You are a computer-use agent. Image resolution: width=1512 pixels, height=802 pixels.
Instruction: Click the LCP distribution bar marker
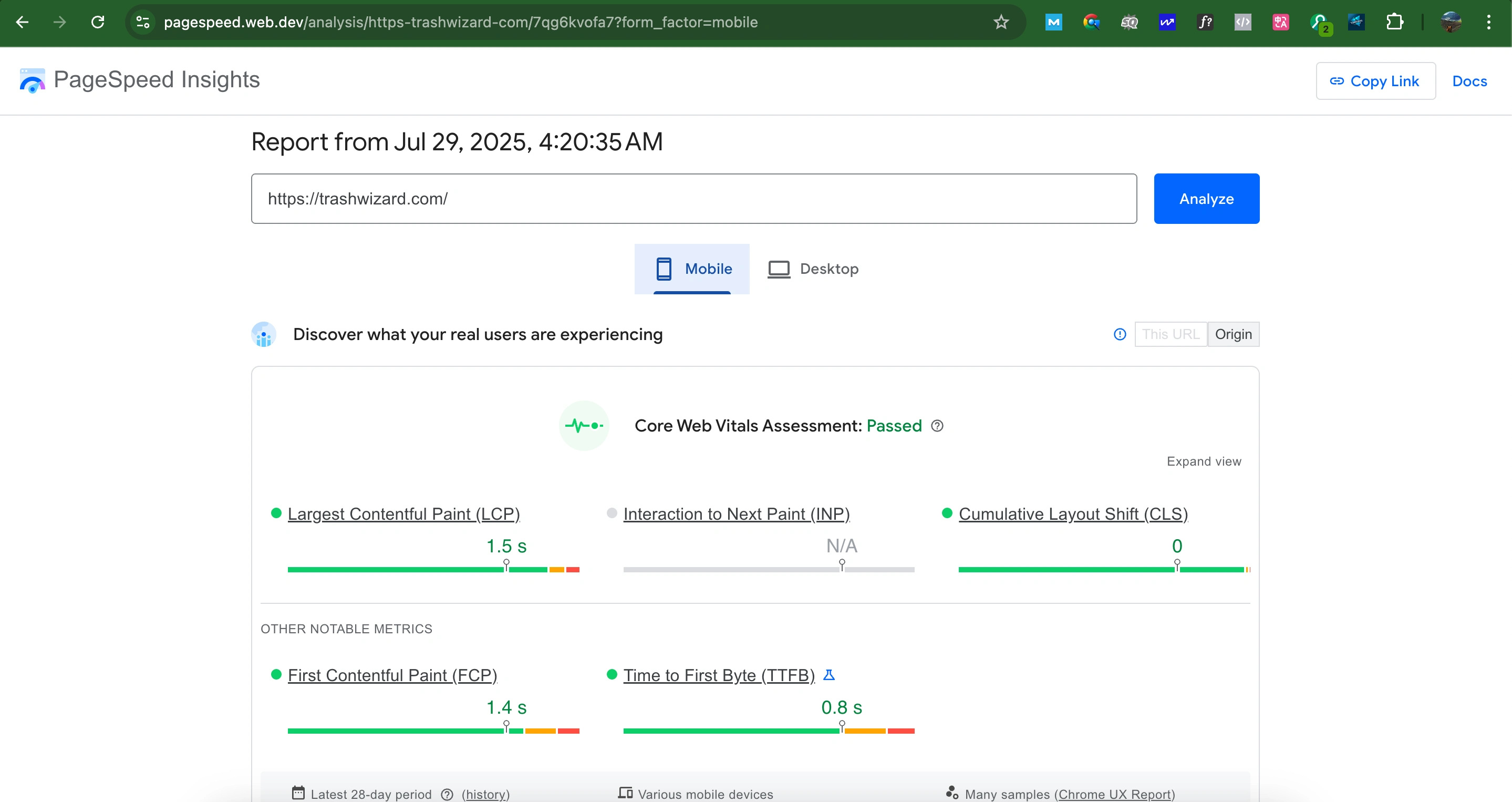point(506,565)
